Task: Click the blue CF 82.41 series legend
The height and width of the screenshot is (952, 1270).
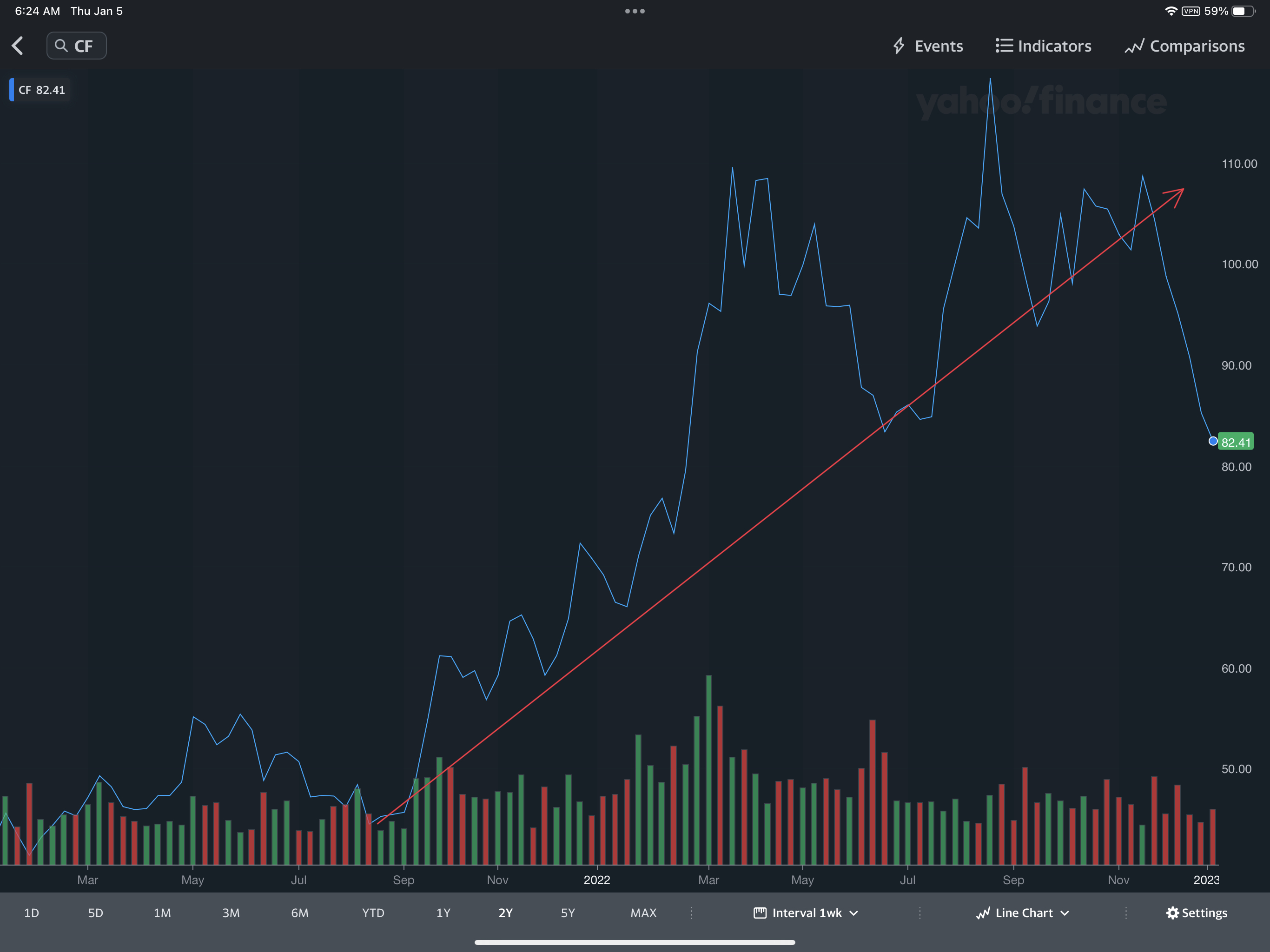Action: coord(40,90)
